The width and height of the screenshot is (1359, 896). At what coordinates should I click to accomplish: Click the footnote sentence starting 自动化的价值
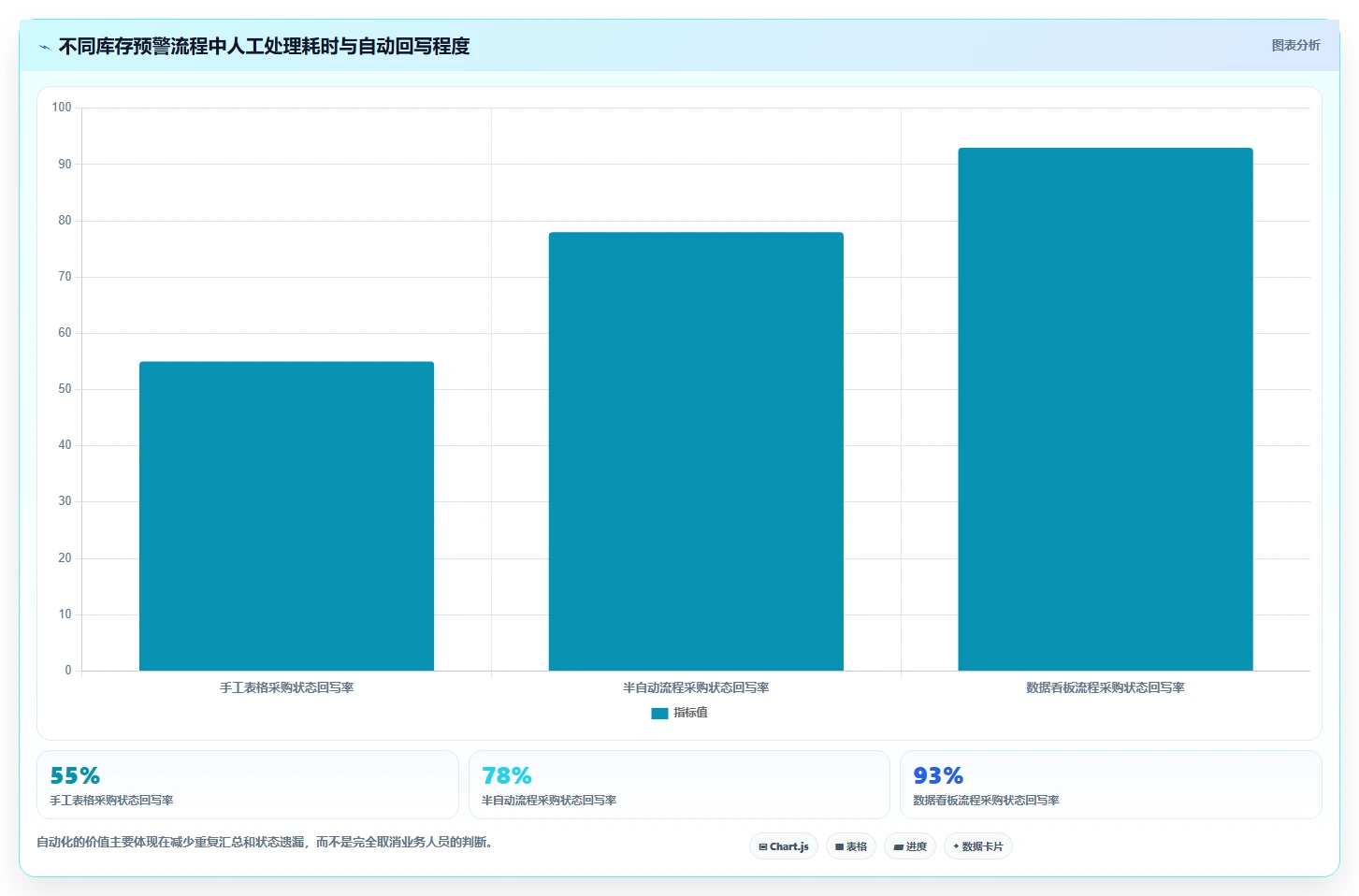265,842
